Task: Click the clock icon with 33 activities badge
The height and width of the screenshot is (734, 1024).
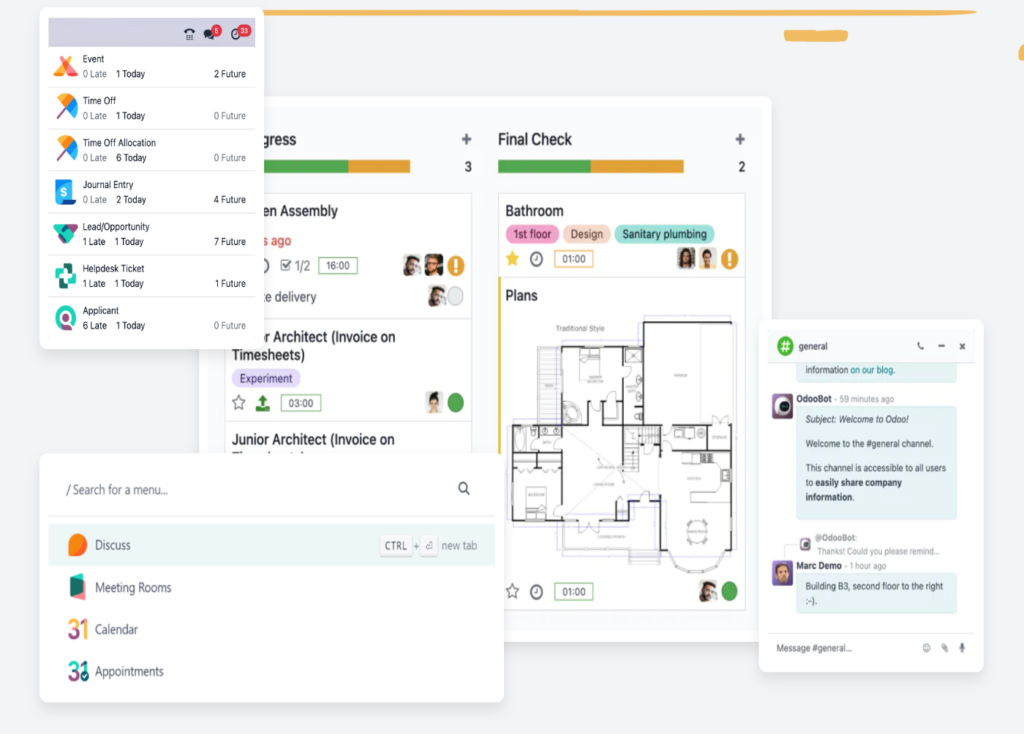Action: (x=237, y=33)
